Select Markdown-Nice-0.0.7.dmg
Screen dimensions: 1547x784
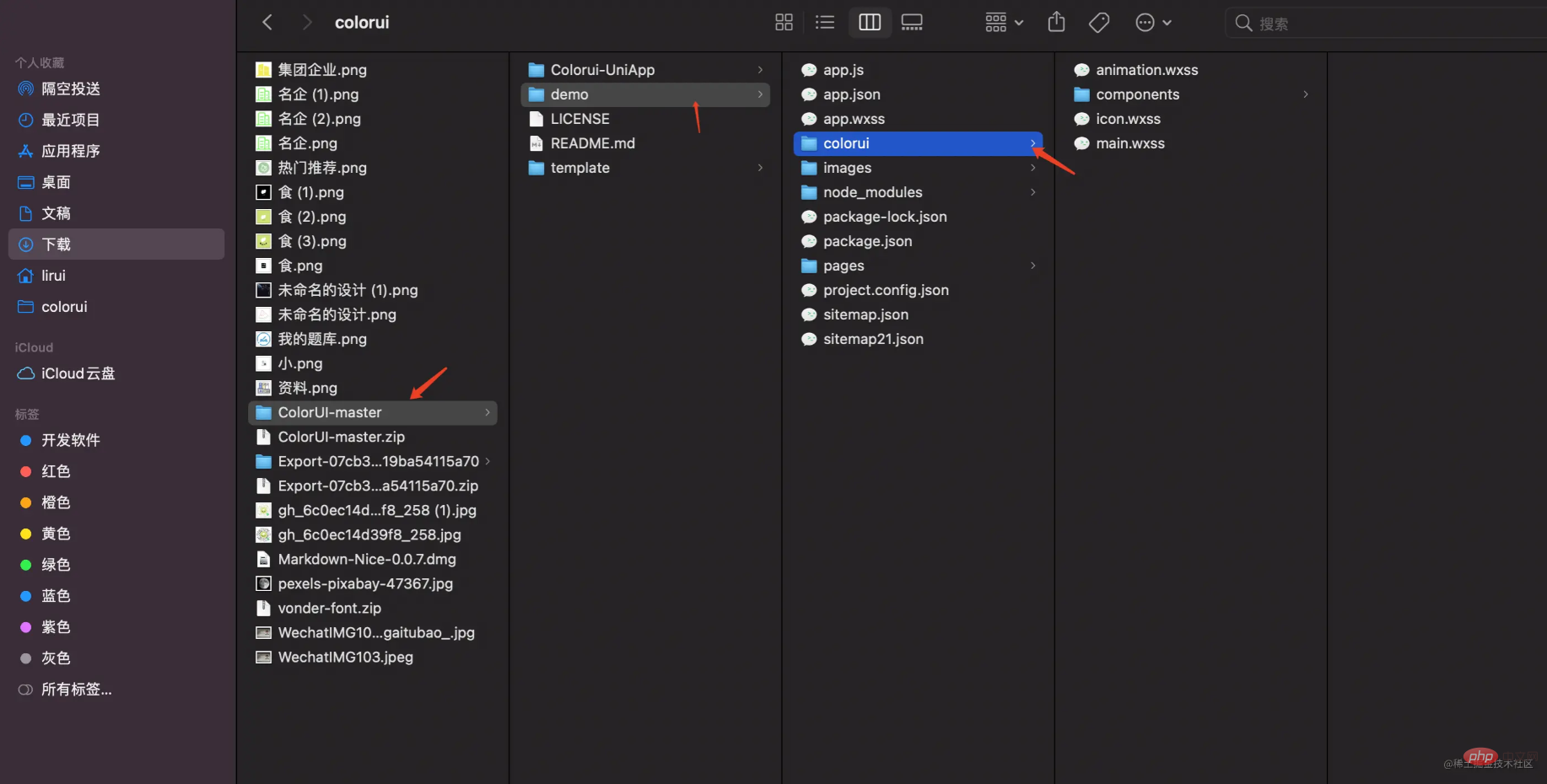[373, 559]
